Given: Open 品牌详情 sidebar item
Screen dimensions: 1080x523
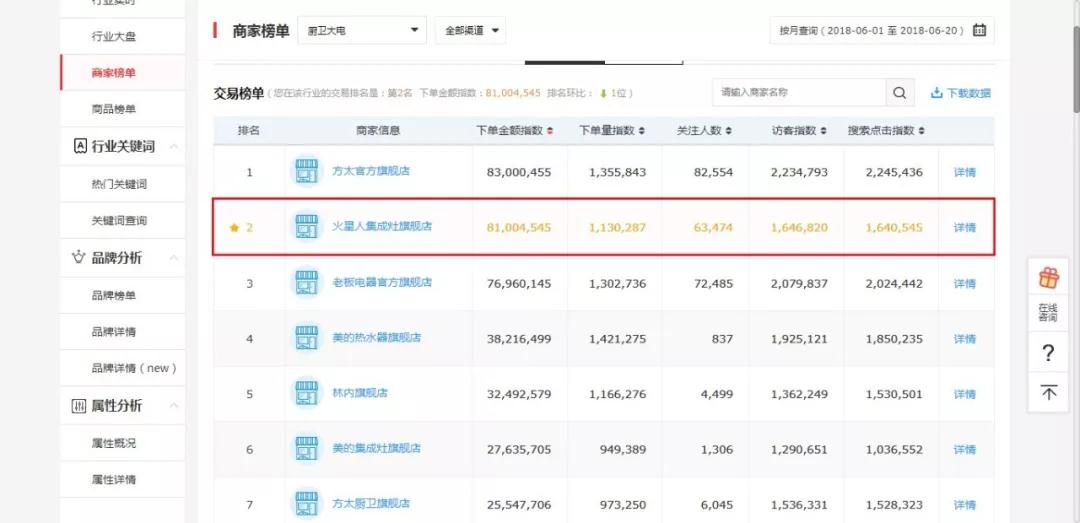Looking at the screenshot, I should click(x=114, y=331).
